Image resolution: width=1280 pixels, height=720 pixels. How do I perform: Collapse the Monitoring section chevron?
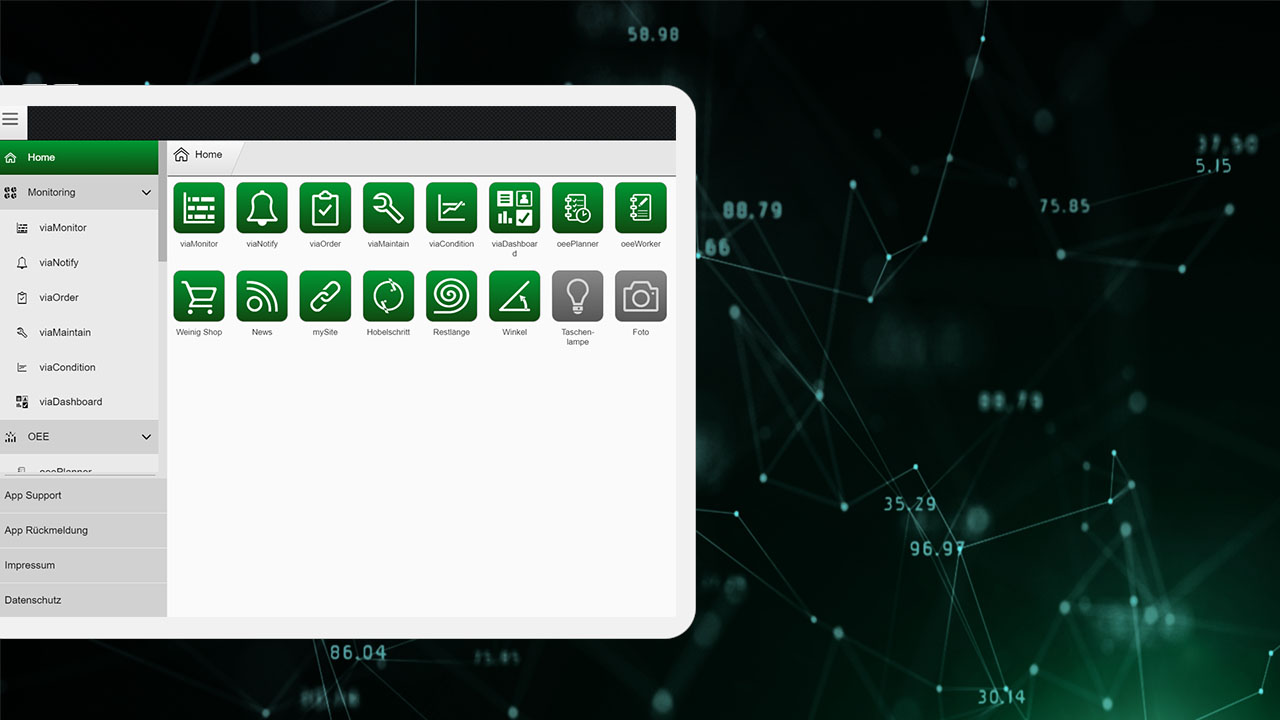coord(146,193)
